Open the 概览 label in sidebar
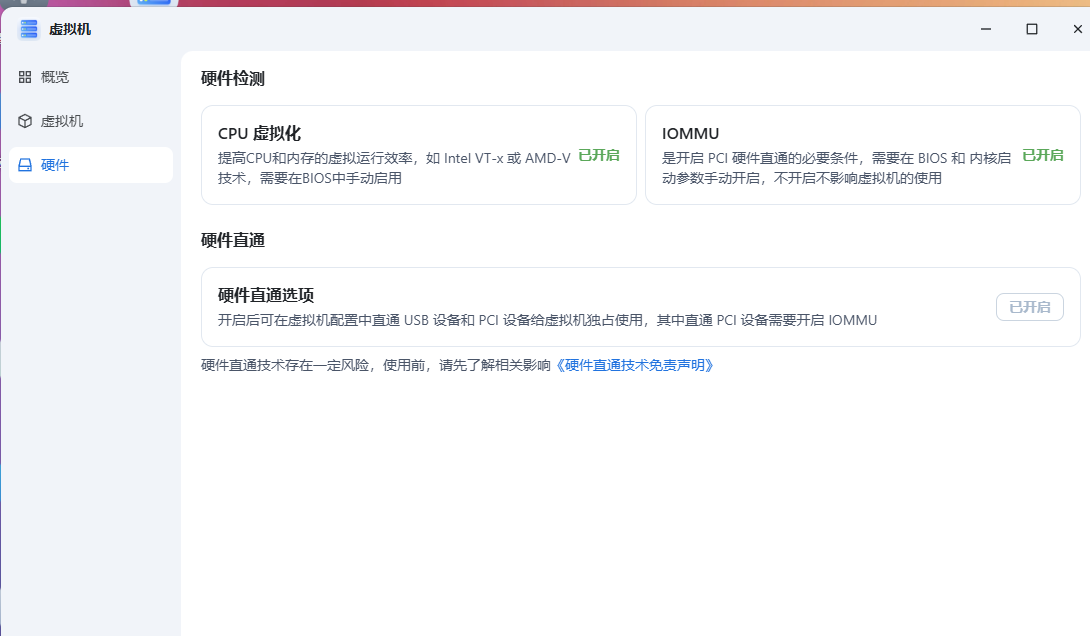The width and height of the screenshot is (1090, 636). pyautogui.click(x=55, y=77)
